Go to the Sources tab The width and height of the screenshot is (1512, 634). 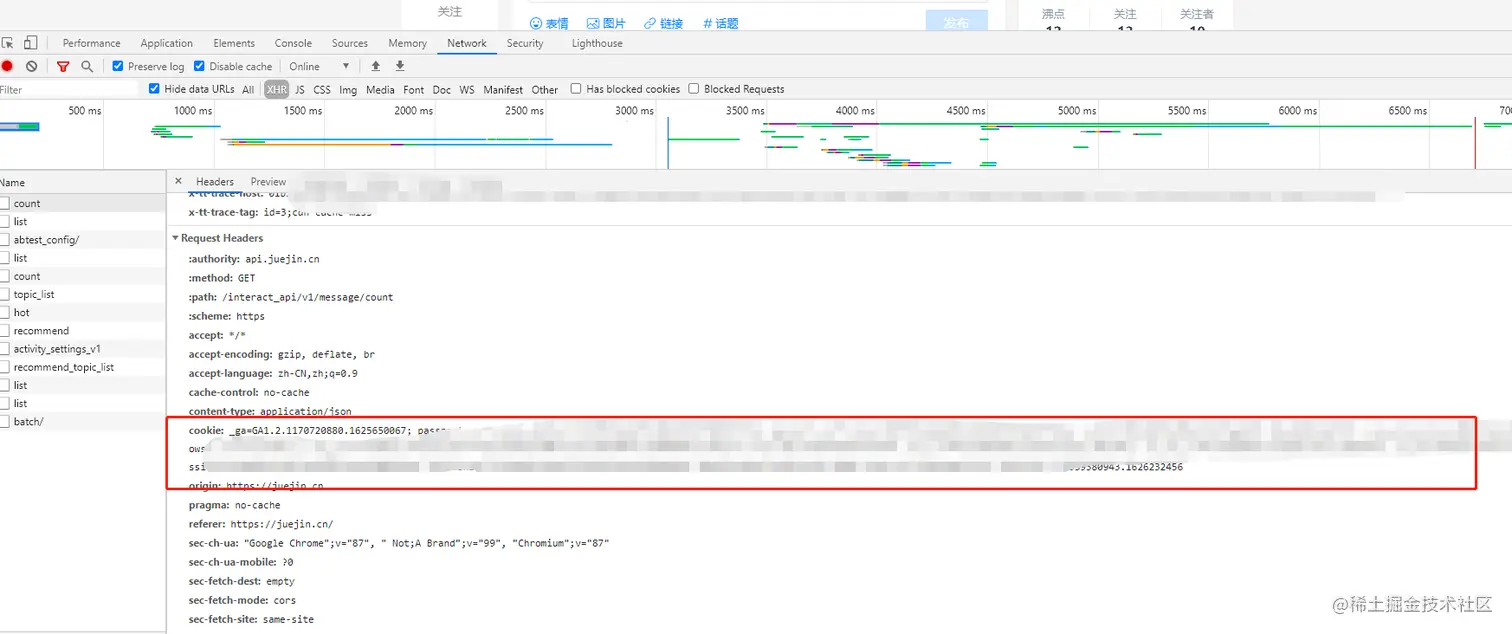[x=350, y=43]
